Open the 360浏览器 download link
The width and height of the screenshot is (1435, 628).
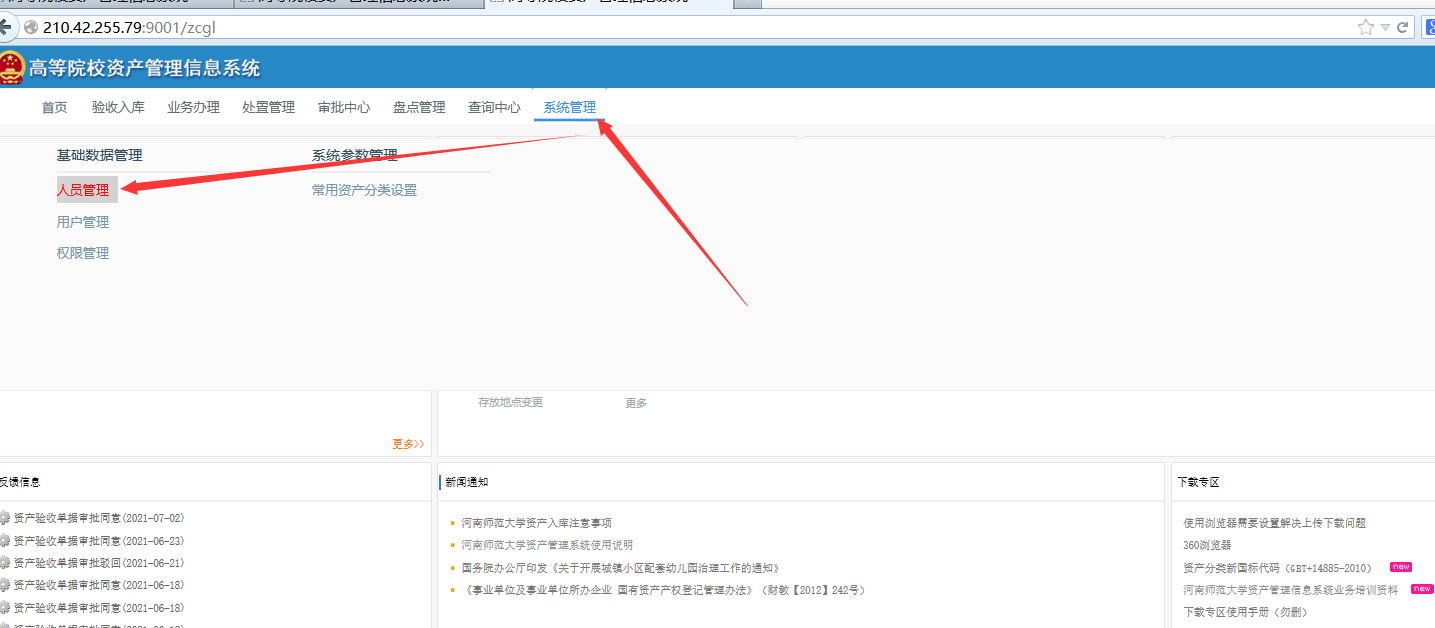point(1207,545)
